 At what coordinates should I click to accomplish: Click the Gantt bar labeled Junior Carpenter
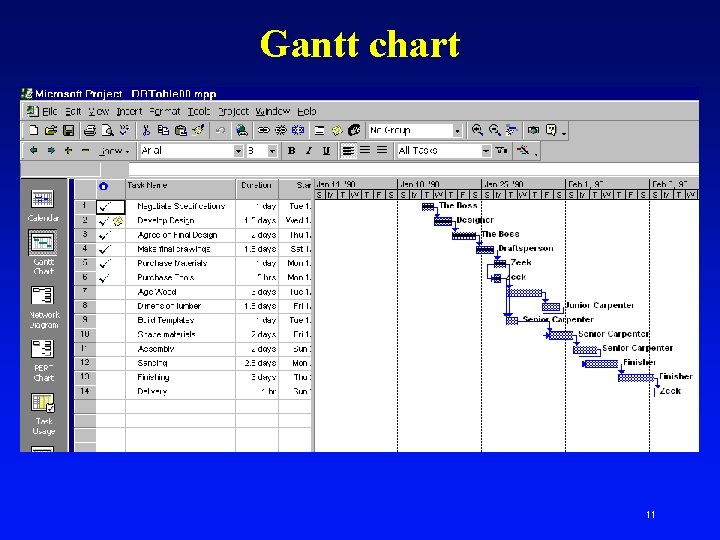pos(551,307)
